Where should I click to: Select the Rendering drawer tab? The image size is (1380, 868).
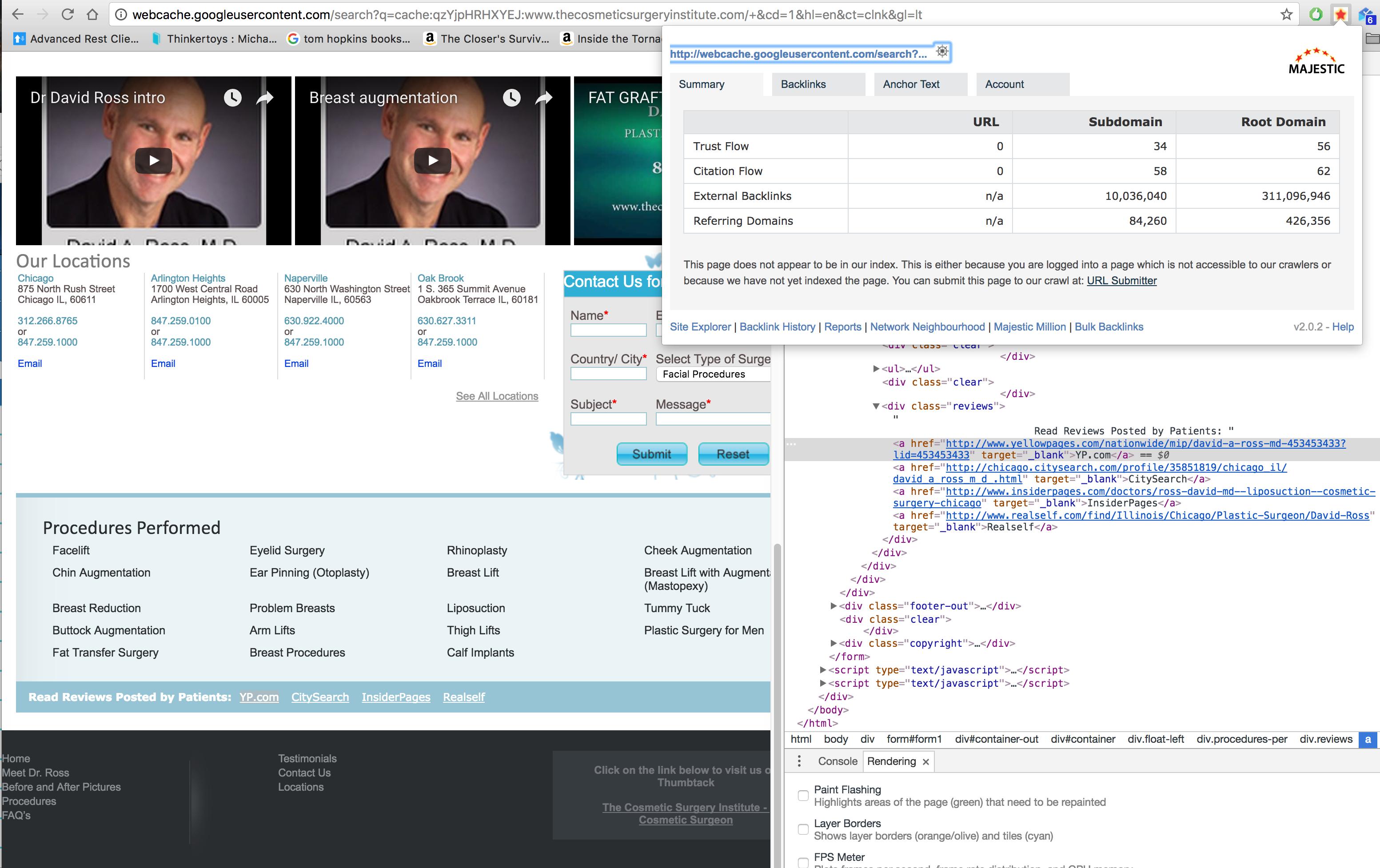coord(891,761)
